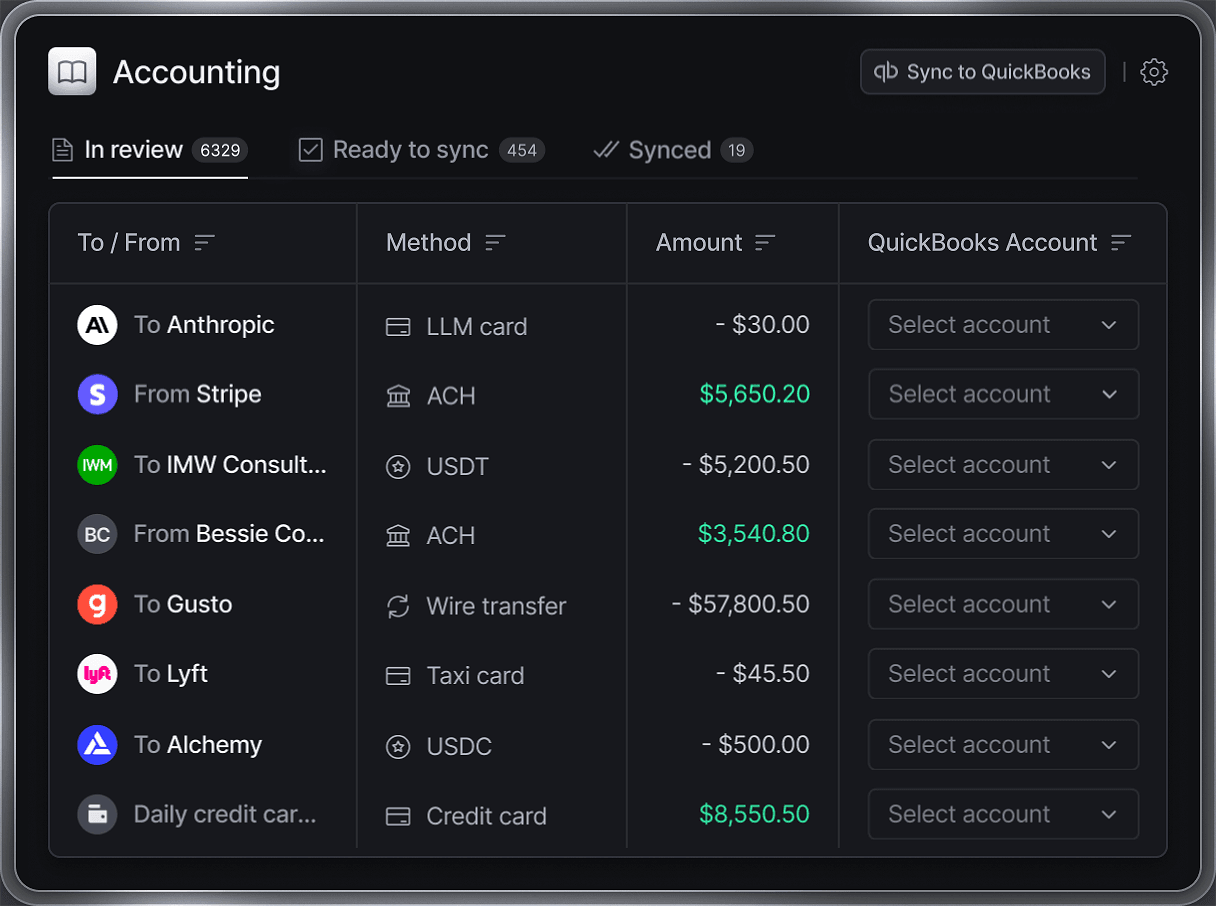
Task: Select the Daily credit card row
Action: [224, 814]
